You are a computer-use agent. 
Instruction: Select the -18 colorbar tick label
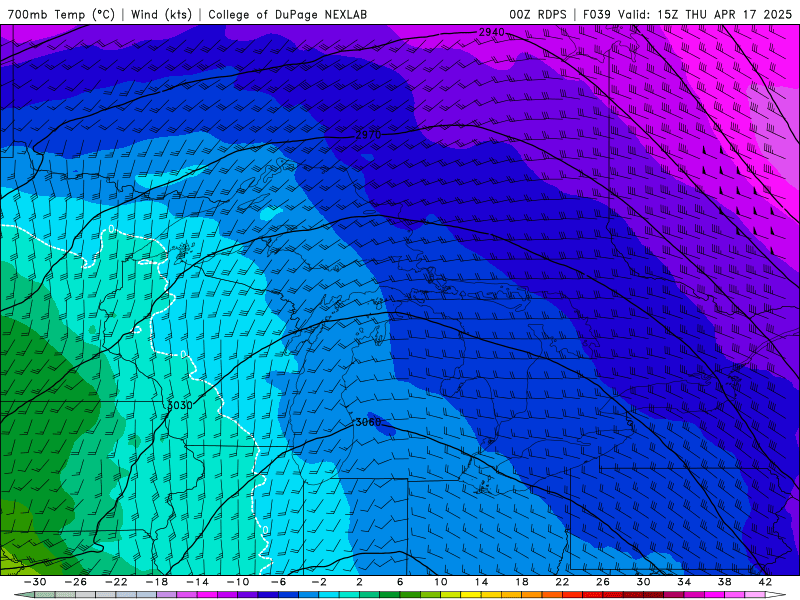point(157,582)
